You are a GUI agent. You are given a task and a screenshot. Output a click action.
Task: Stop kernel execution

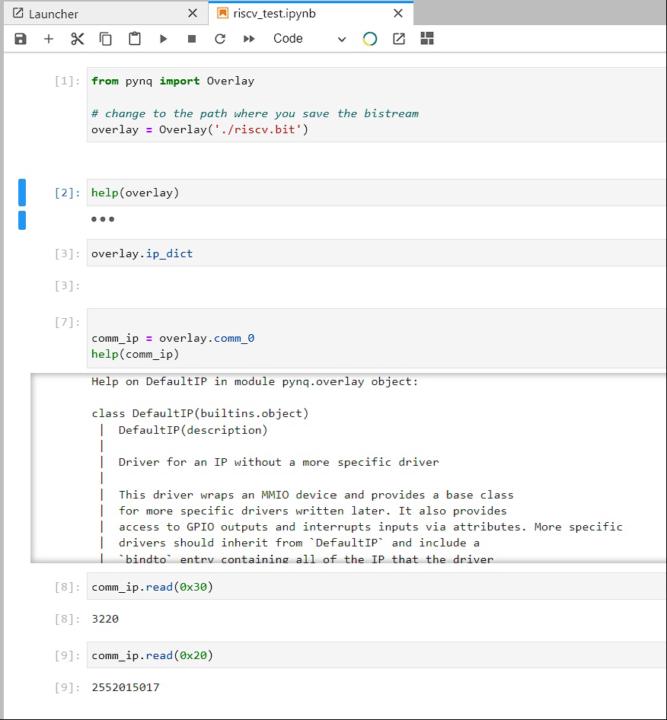coord(192,39)
